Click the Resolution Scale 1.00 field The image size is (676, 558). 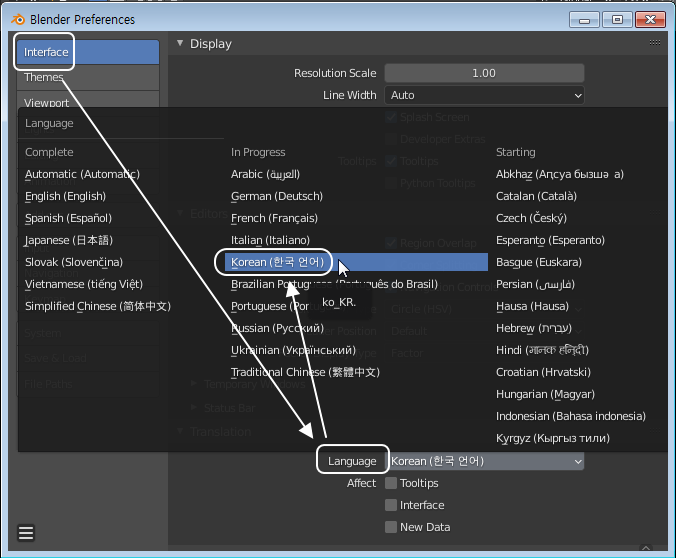484,73
